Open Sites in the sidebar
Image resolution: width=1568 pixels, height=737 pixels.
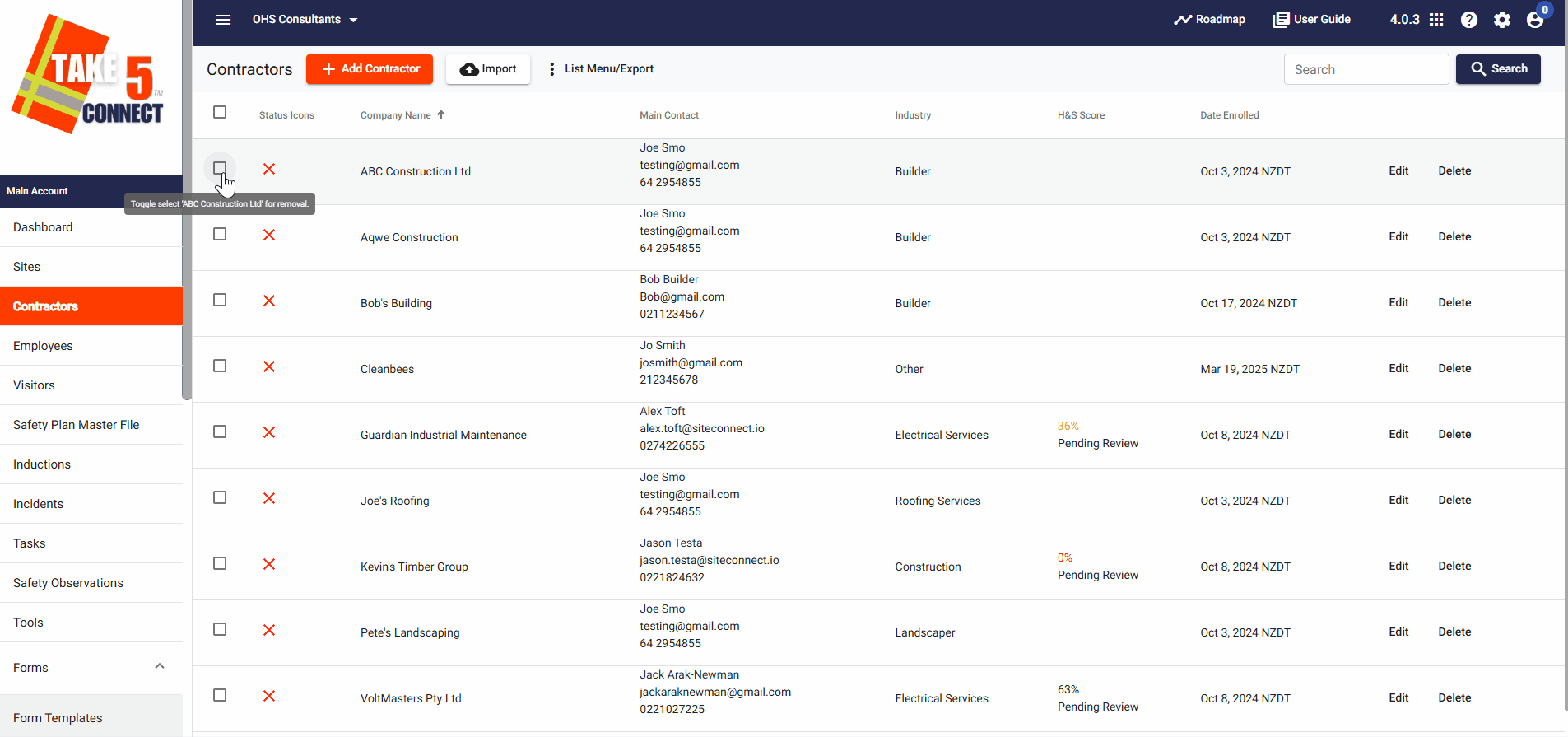point(91,267)
